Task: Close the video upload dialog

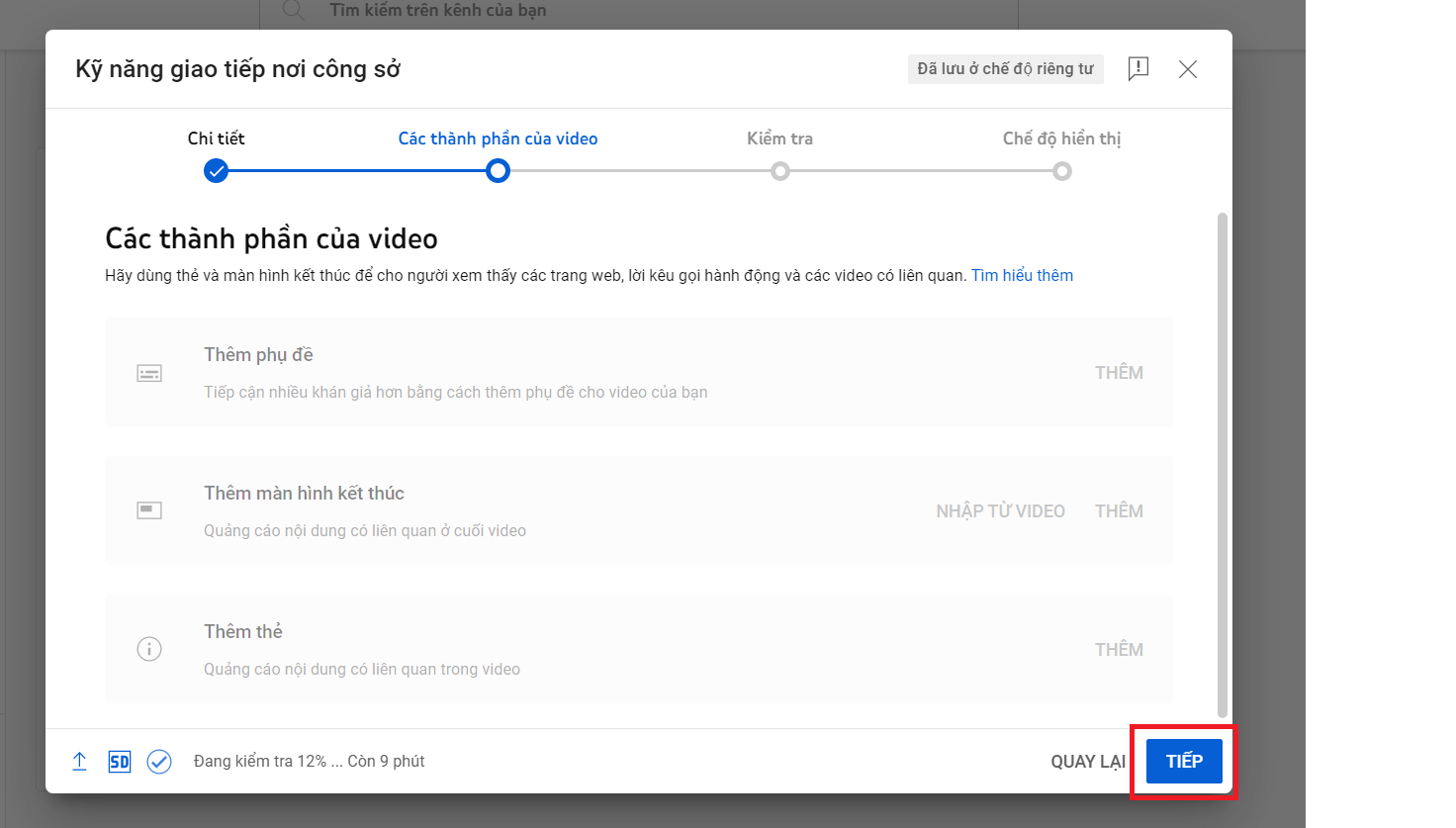Action: [x=1188, y=68]
